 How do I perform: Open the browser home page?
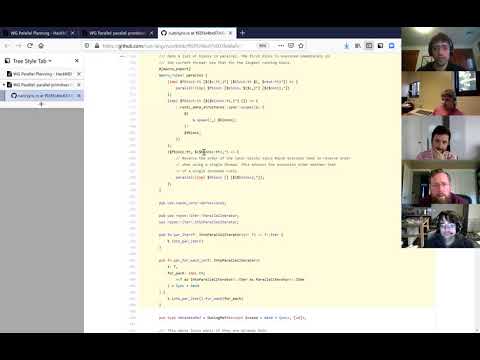(41, 46)
